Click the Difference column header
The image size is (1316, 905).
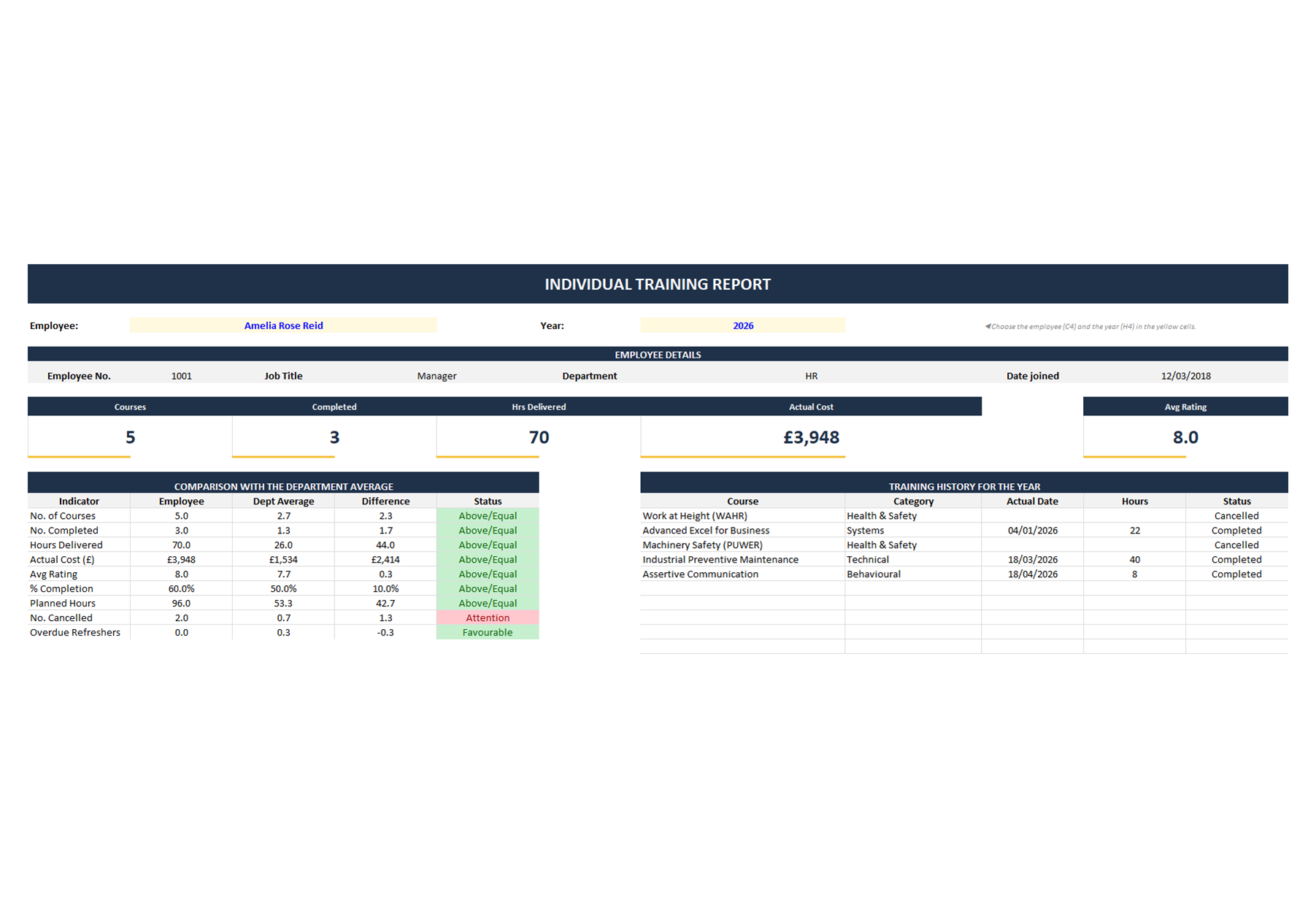point(385,501)
